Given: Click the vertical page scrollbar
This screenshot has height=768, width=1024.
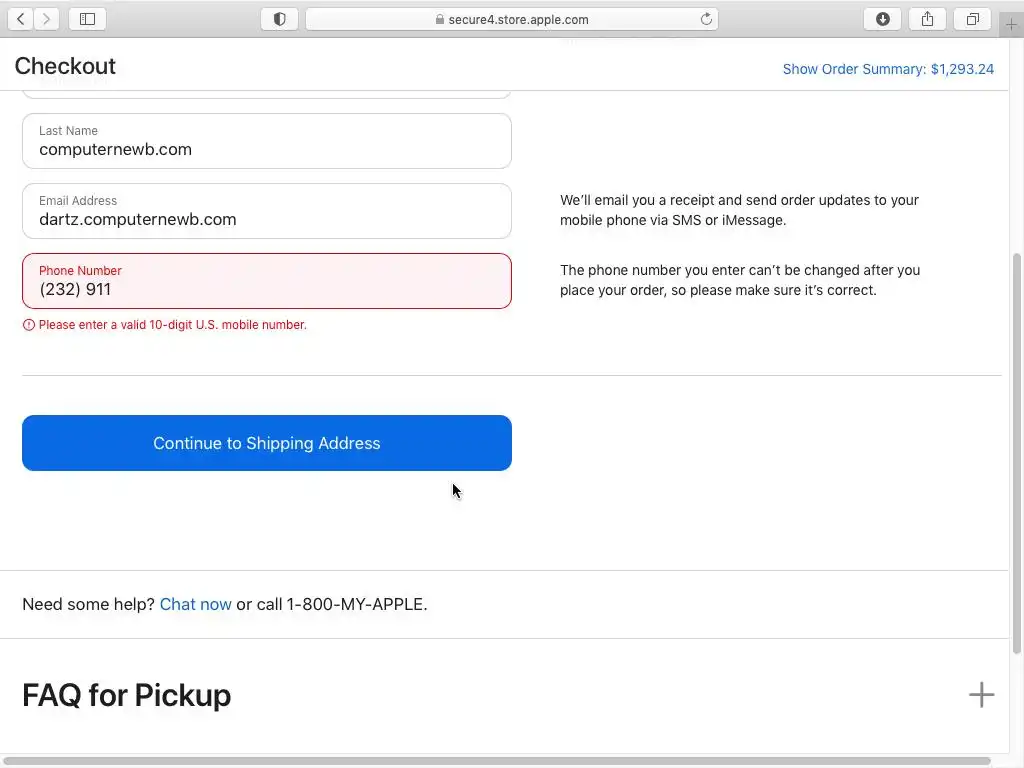Looking at the screenshot, I should pyautogui.click(x=1017, y=450).
